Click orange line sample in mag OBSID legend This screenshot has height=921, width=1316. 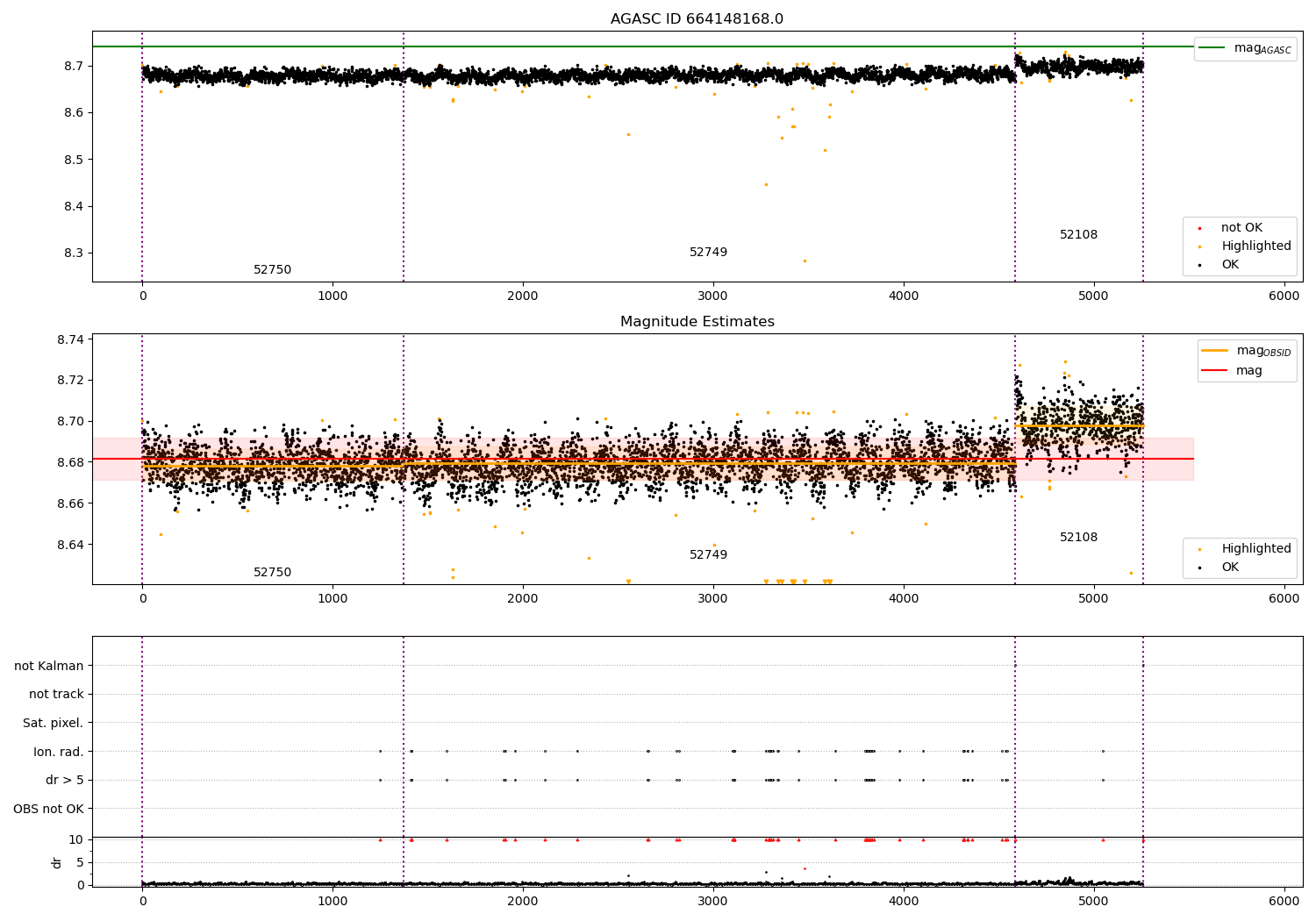pos(1215,351)
